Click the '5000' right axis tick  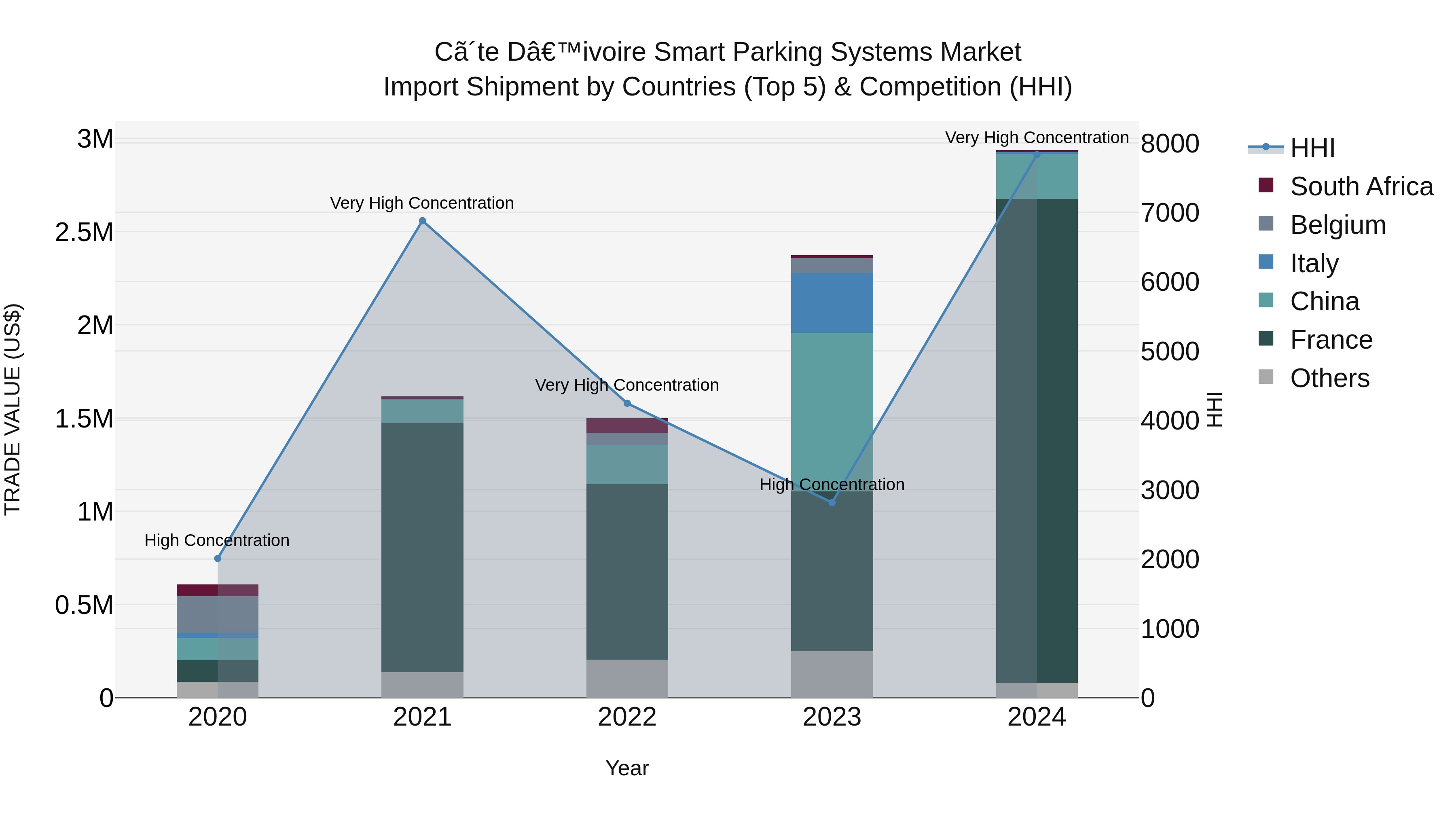click(x=1170, y=351)
